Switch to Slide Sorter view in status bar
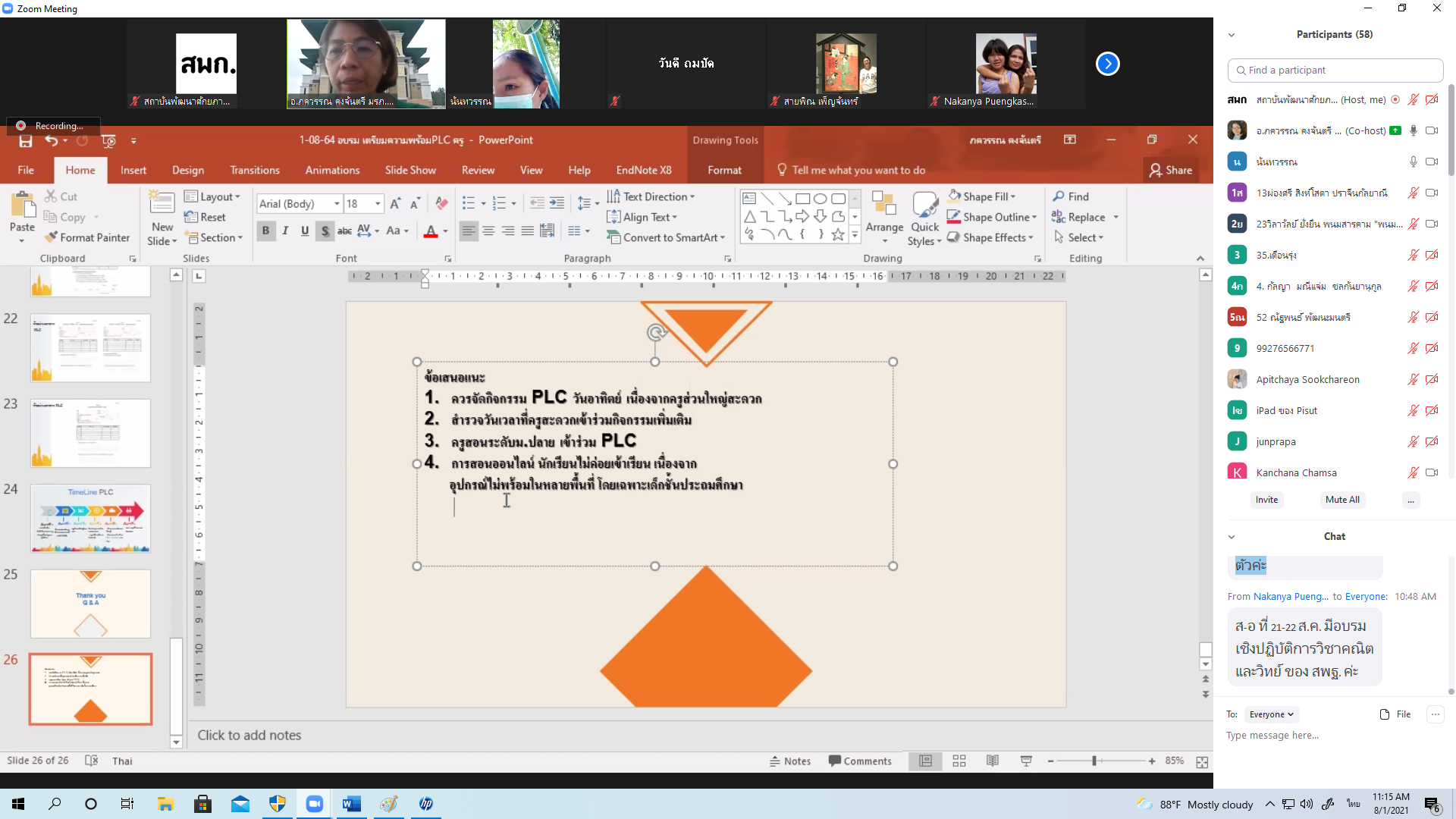 tap(959, 761)
